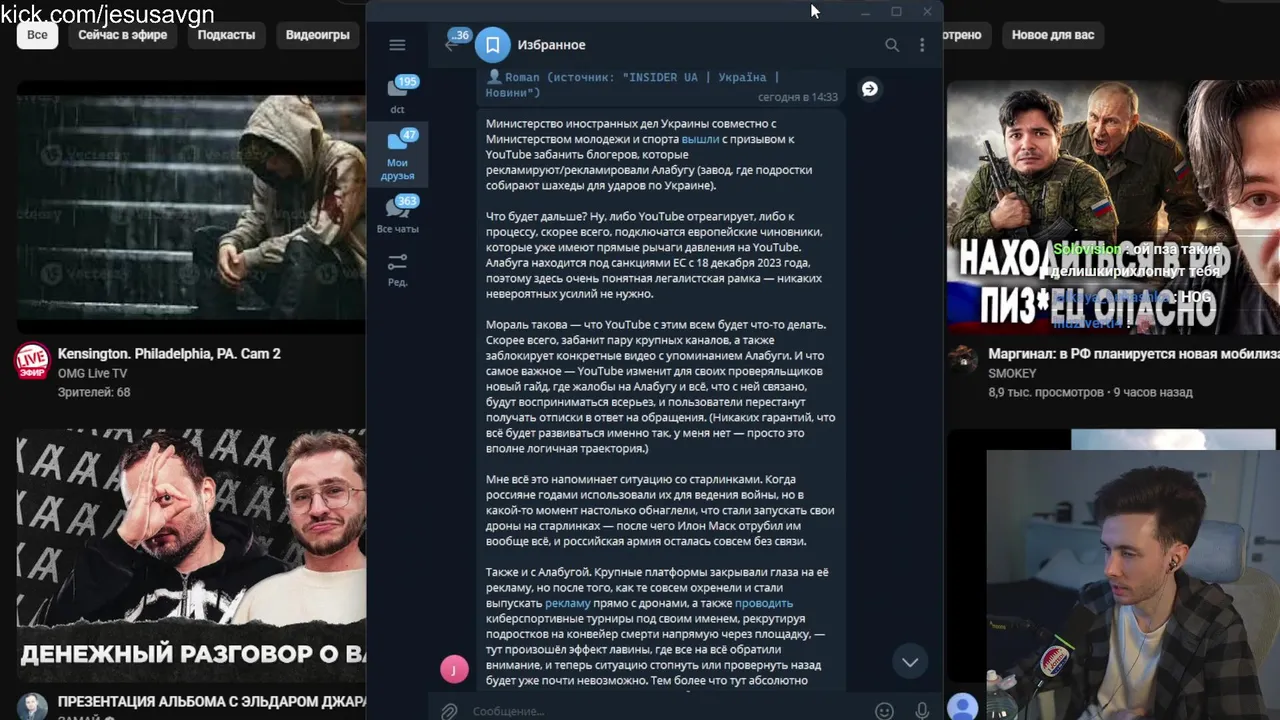Image resolution: width=1280 pixels, height=720 pixels.
Task: Open the Денежный разговор video thumbnail
Action: (x=190, y=555)
